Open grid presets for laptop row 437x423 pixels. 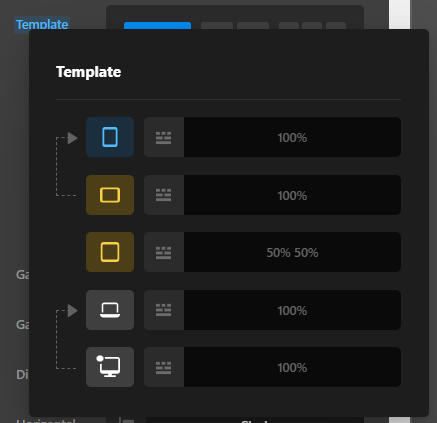click(164, 310)
